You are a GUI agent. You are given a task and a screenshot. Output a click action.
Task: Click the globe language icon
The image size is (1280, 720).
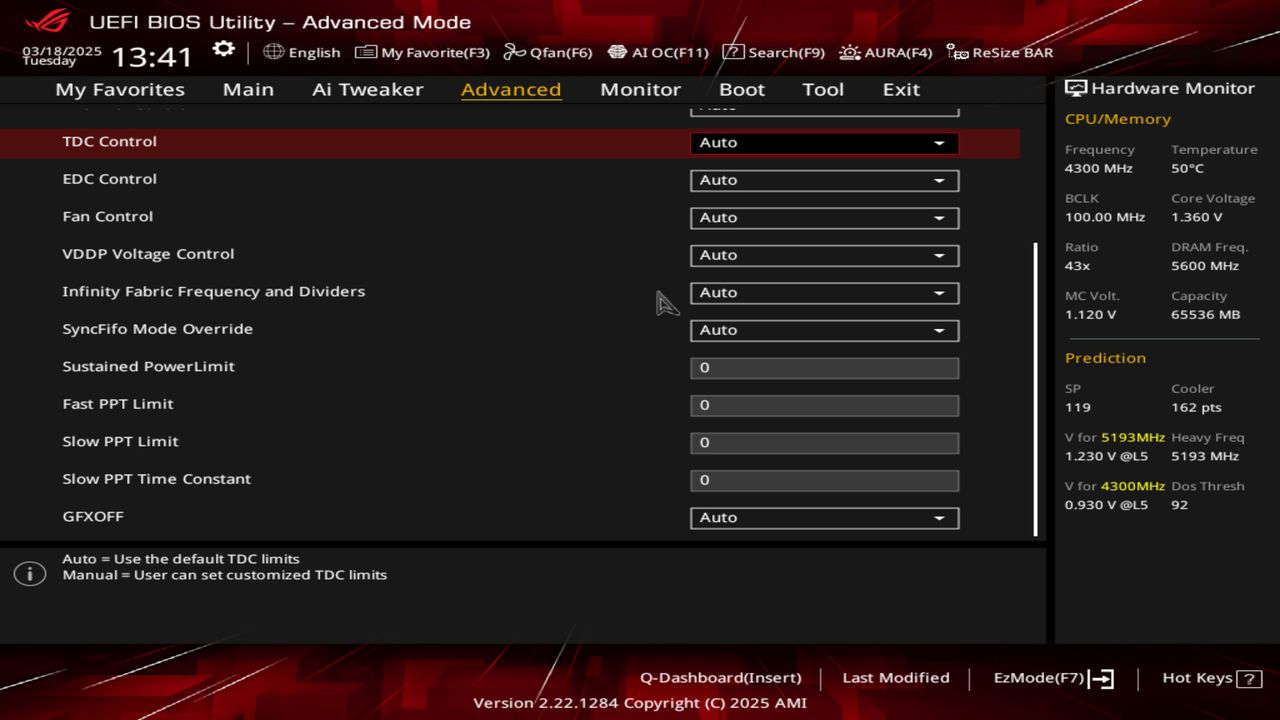(273, 52)
